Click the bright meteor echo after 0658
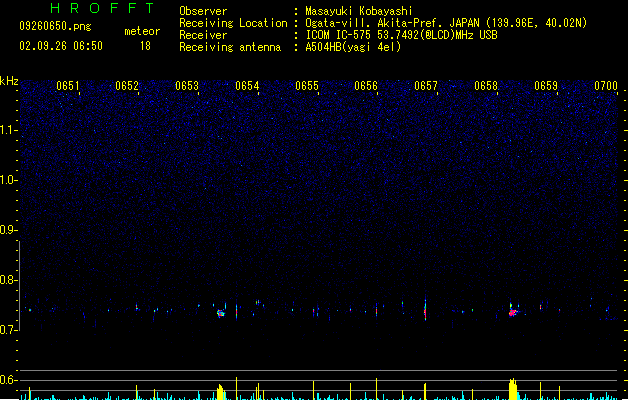 (x=513, y=312)
